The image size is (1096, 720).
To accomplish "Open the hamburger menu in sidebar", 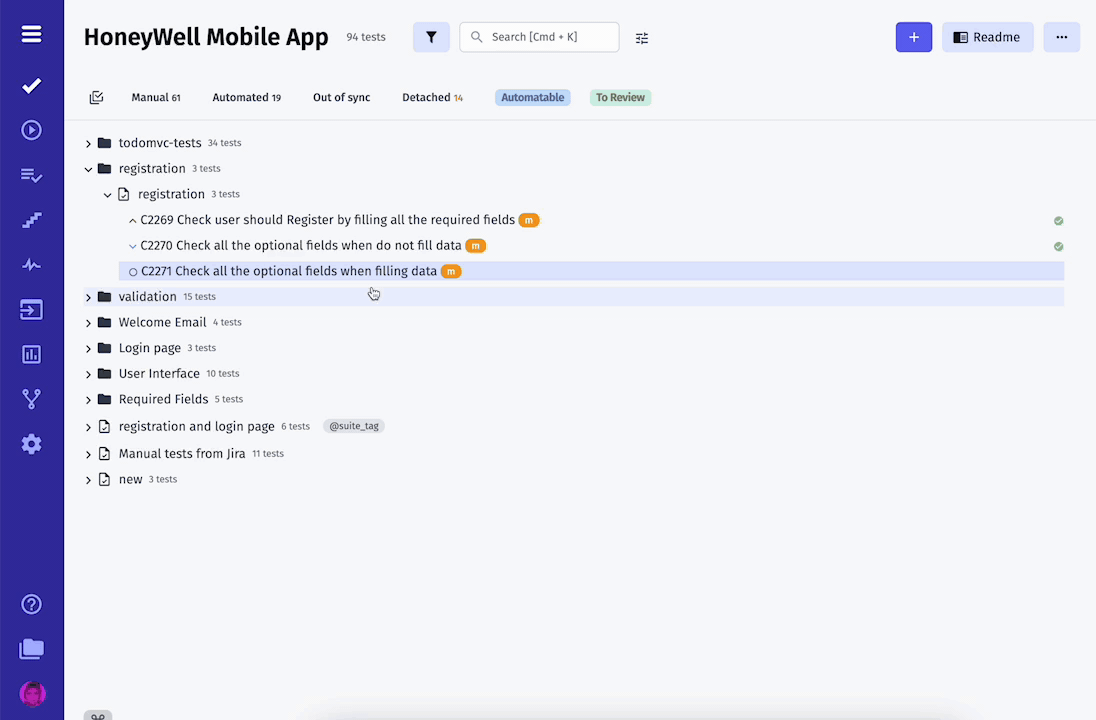I will point(31,34).
